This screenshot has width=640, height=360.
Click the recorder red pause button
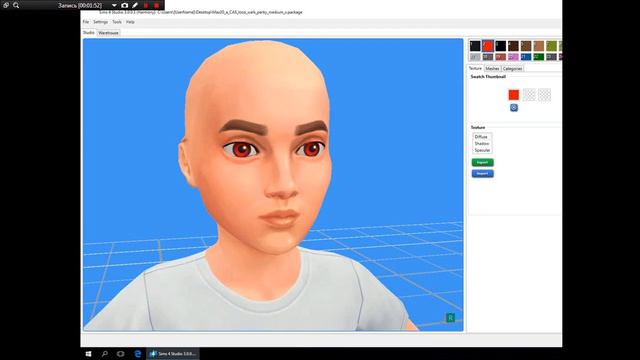click(146, 5)
